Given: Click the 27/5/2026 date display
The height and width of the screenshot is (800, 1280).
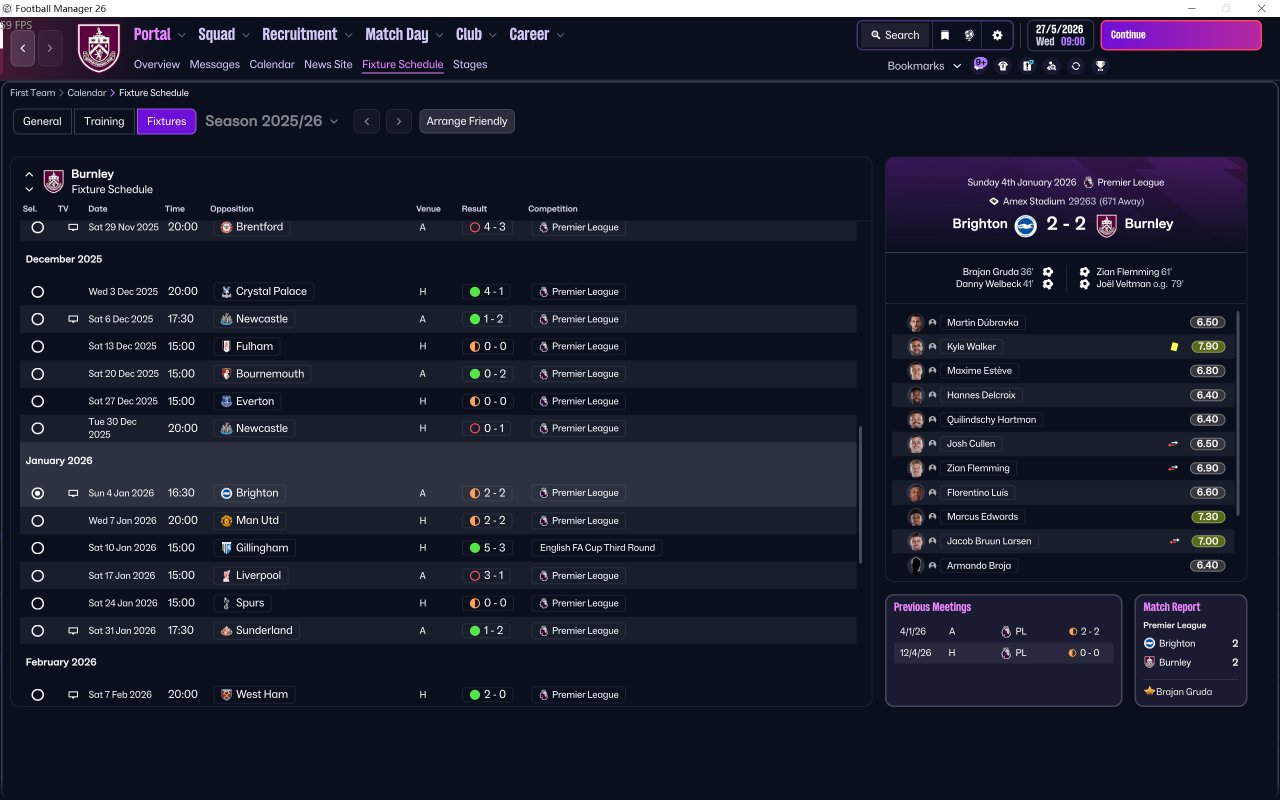Looking at the screenshot, I should (x=1060, y=35).
